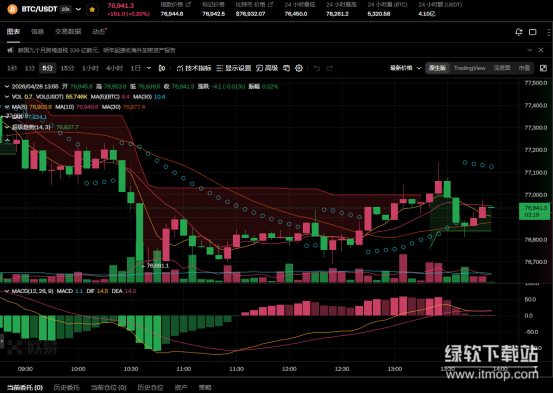The width and height of the screenshot is (553, 394).
Task: Switch to the 动态 tab
Action: pyautogui.click(x=99, y=31)
